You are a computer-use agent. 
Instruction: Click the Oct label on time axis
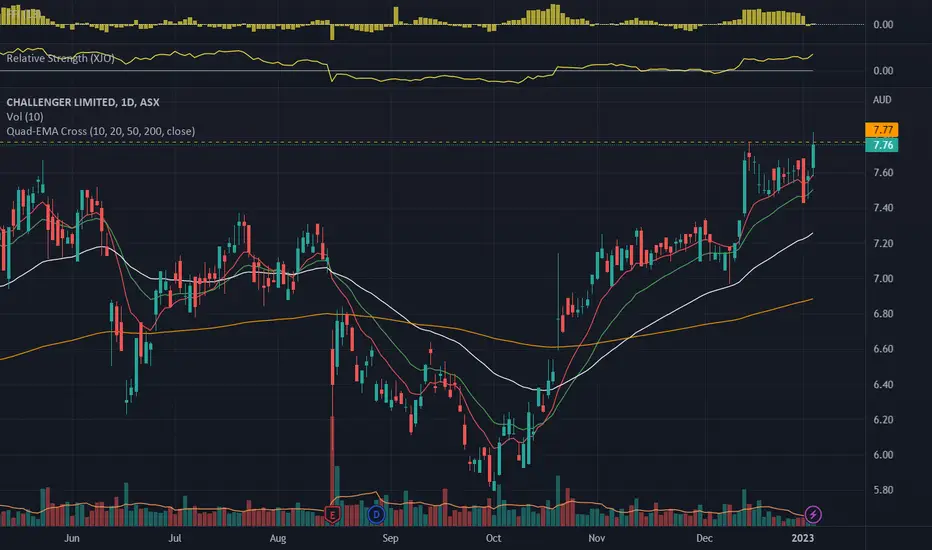tap(493, 538)
